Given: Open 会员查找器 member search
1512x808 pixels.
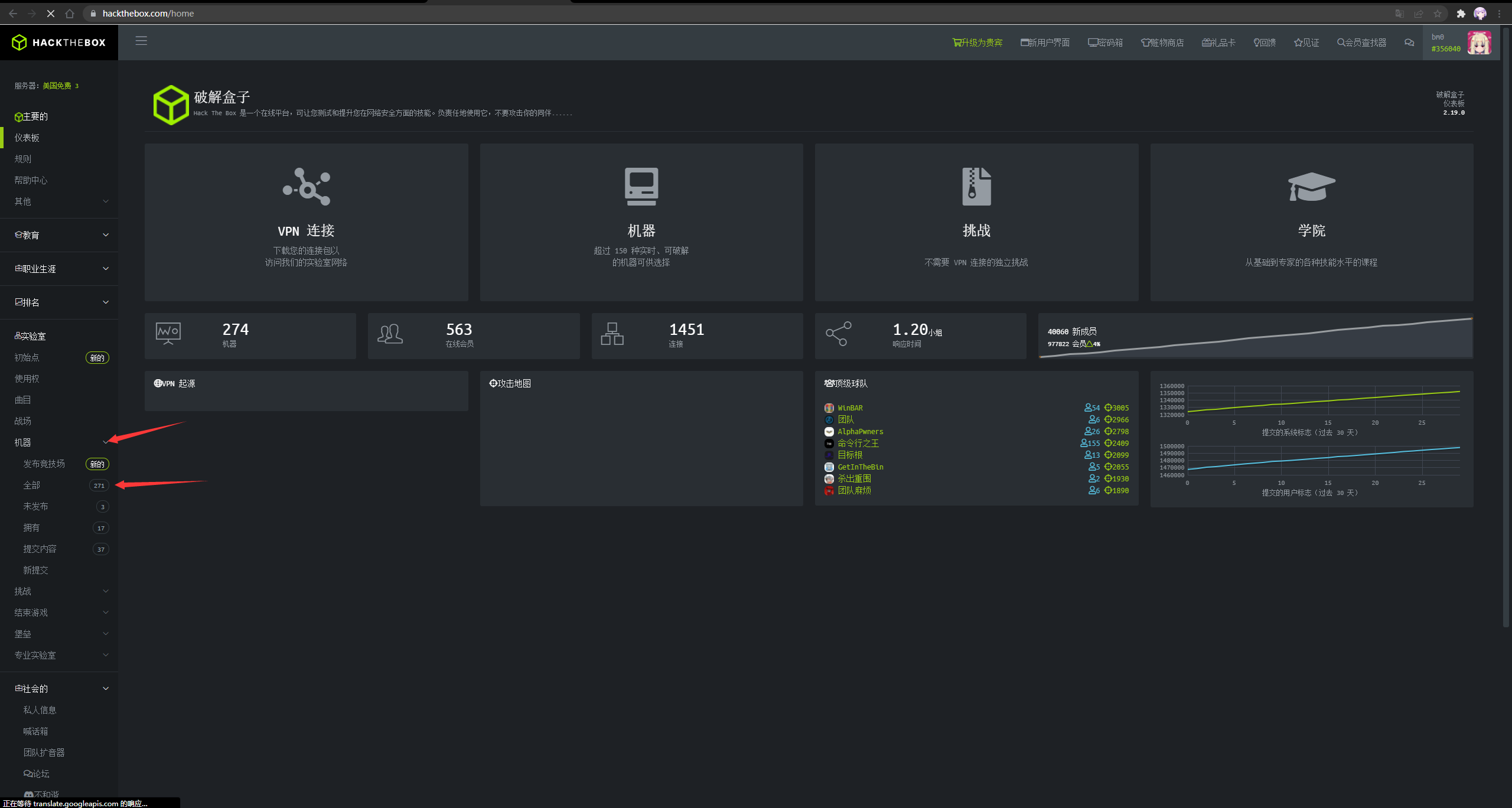Looking at the screenshot, I should coord(1361,42).
